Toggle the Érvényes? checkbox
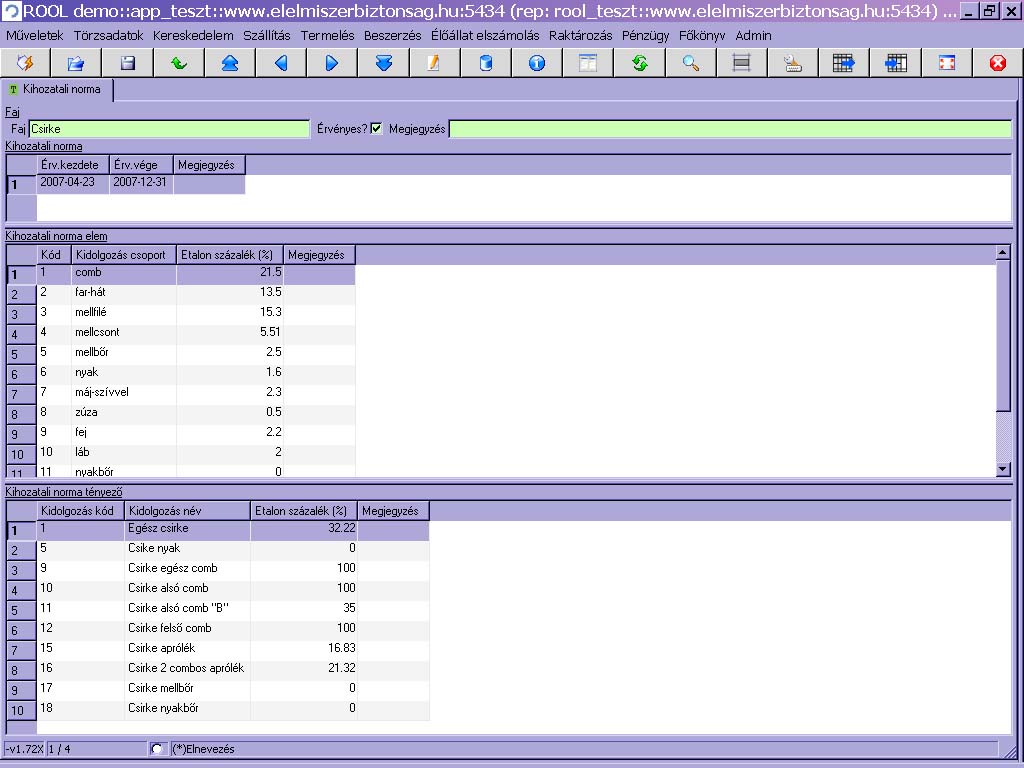 [377, 129]
